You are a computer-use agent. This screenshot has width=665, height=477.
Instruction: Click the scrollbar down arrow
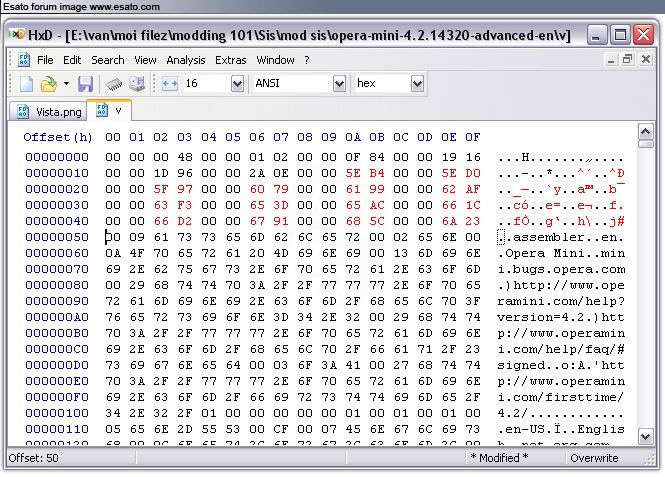[x=645, y=436]
